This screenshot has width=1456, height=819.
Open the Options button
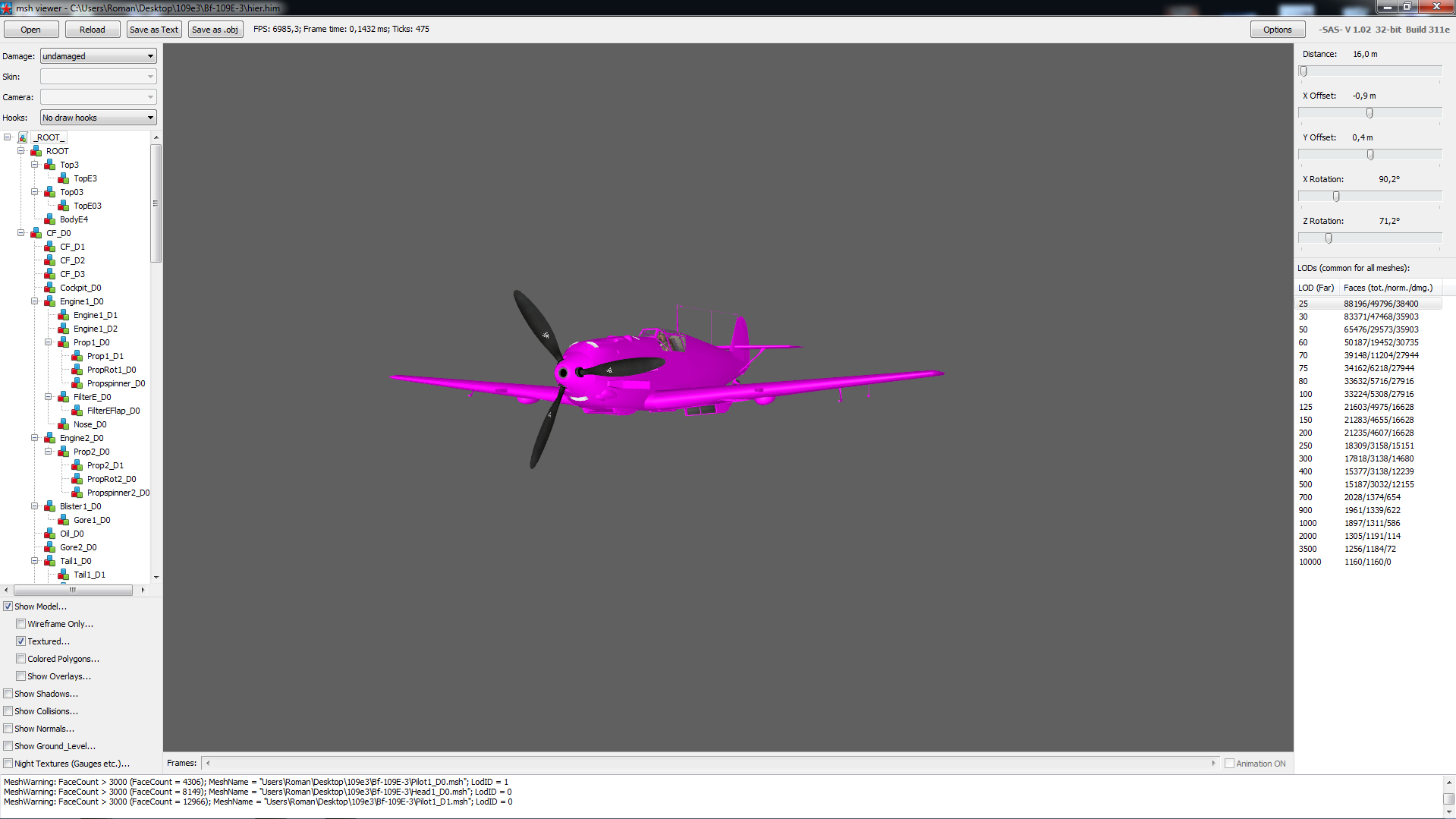coord(1278,30)
